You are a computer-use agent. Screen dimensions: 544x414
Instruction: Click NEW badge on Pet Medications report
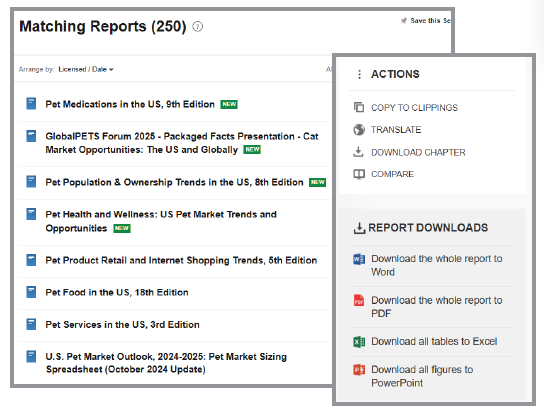point(229,104)
